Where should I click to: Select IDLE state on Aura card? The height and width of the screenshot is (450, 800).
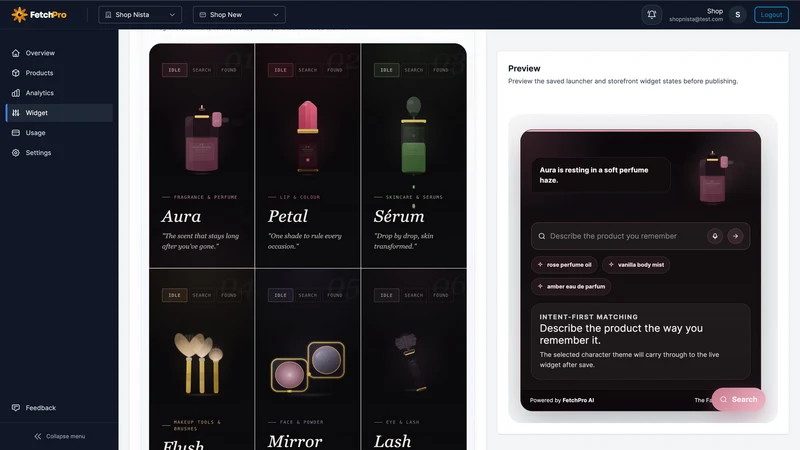[174, 70]
